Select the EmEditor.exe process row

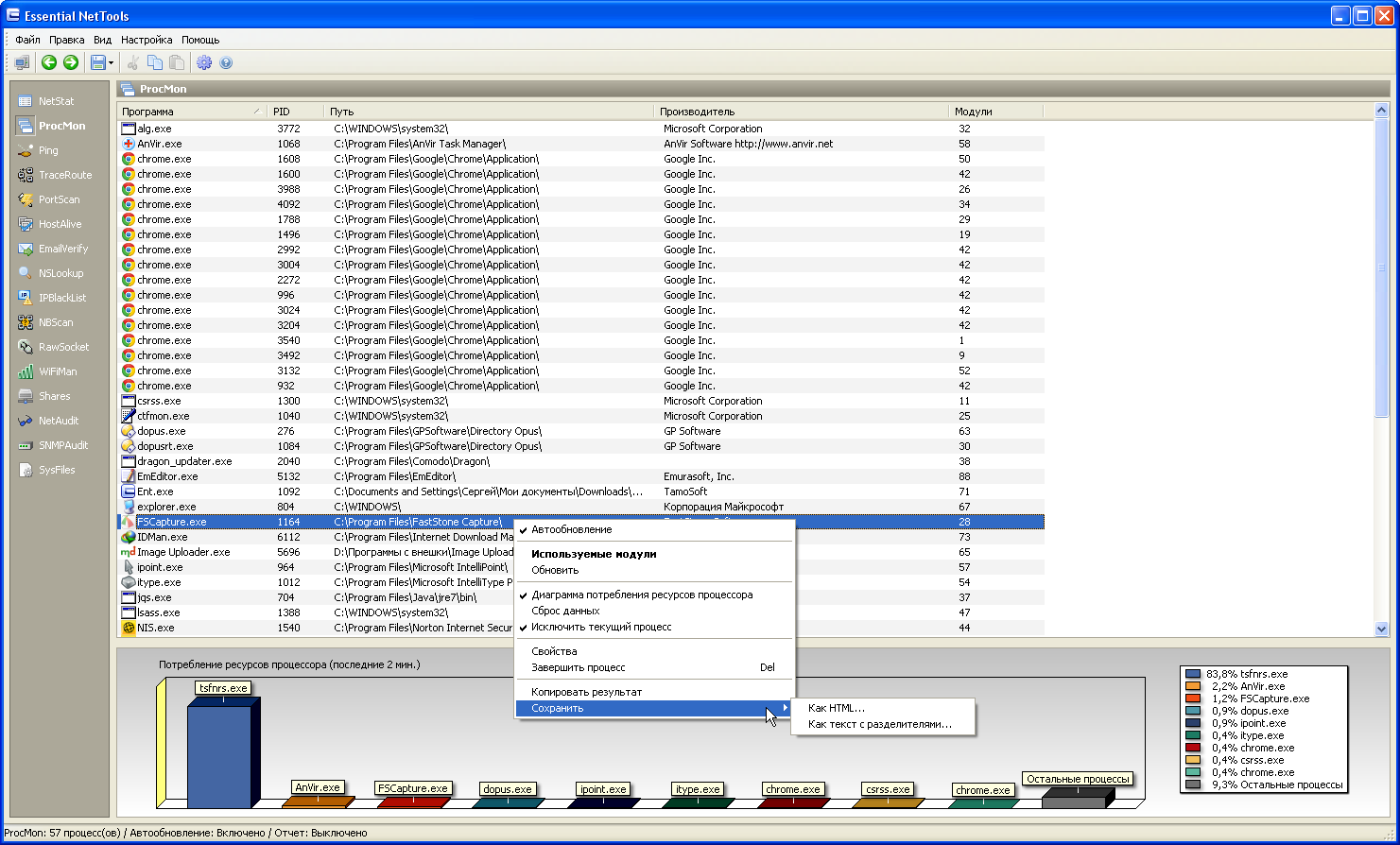point(580,476)
